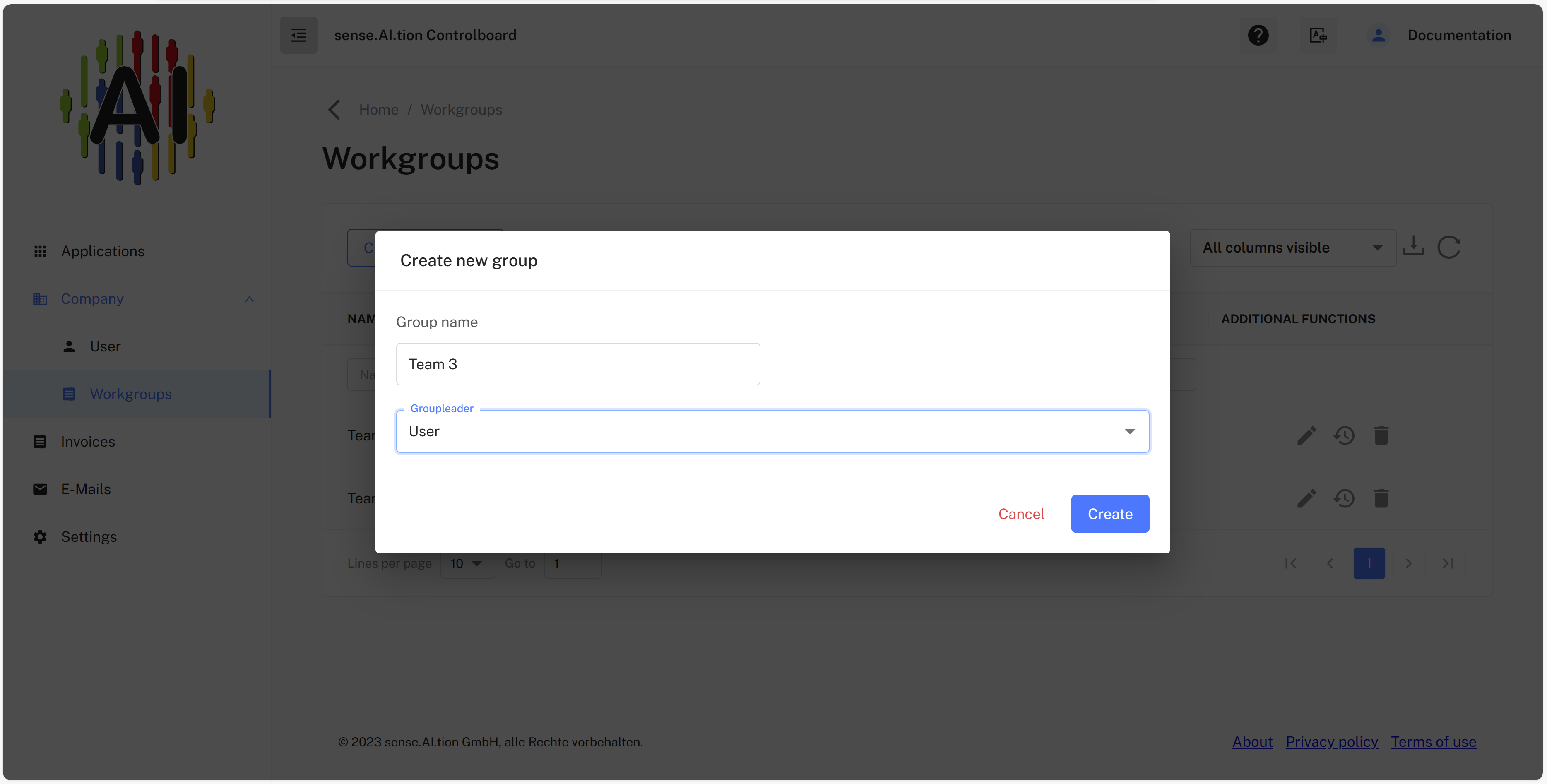Open the Privacy policy link
1547x784 pixels.
(x=1331, y=741)
